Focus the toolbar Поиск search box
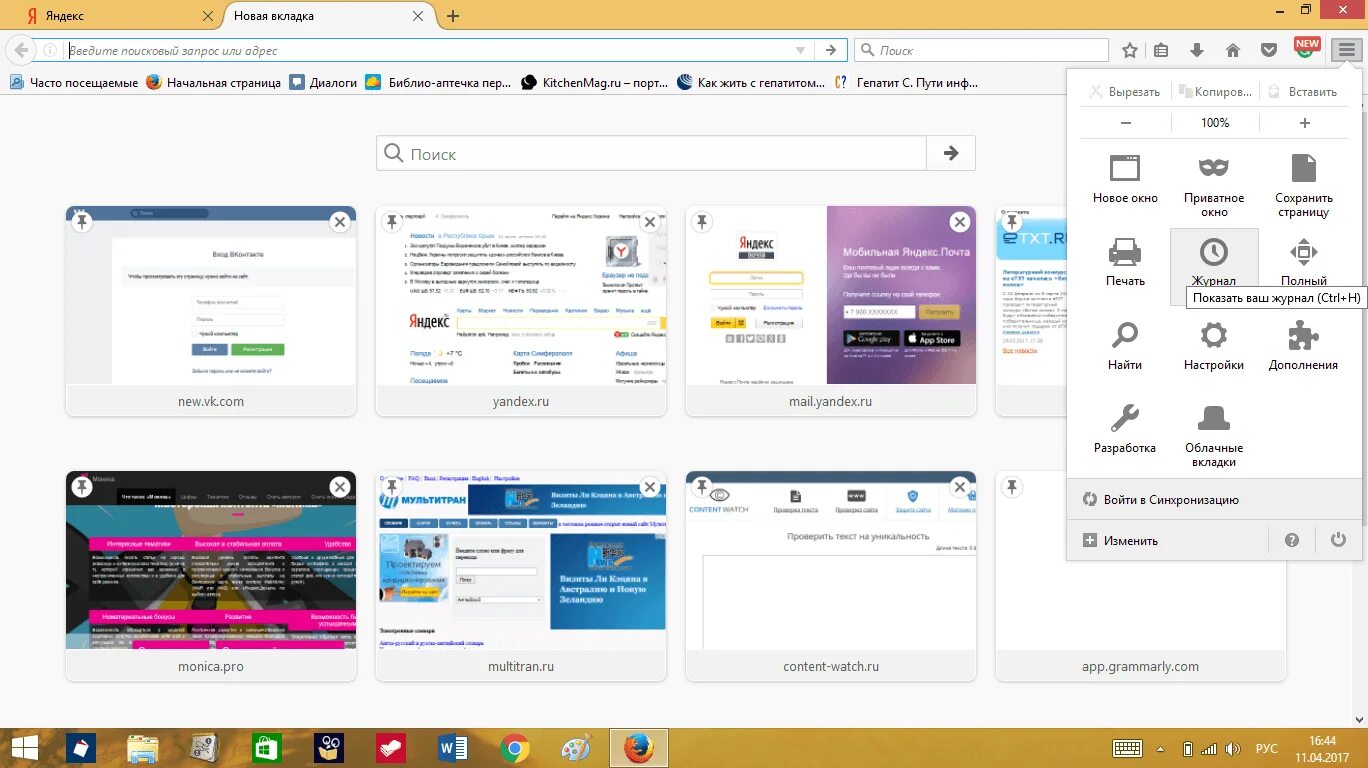This screenshot has width=1368, height=768. [981, 50]
